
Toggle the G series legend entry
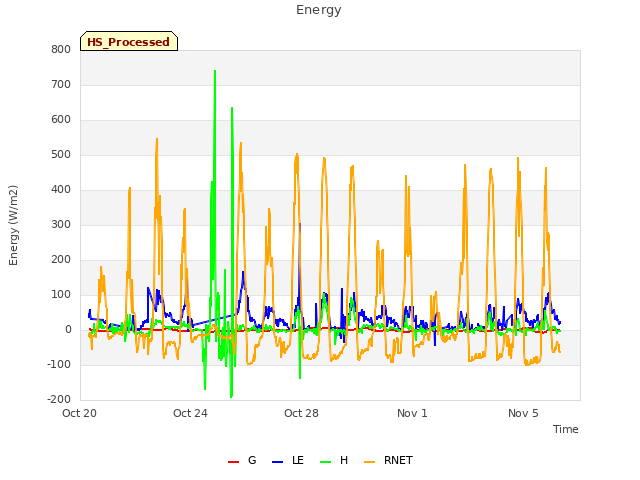(242, 460)
